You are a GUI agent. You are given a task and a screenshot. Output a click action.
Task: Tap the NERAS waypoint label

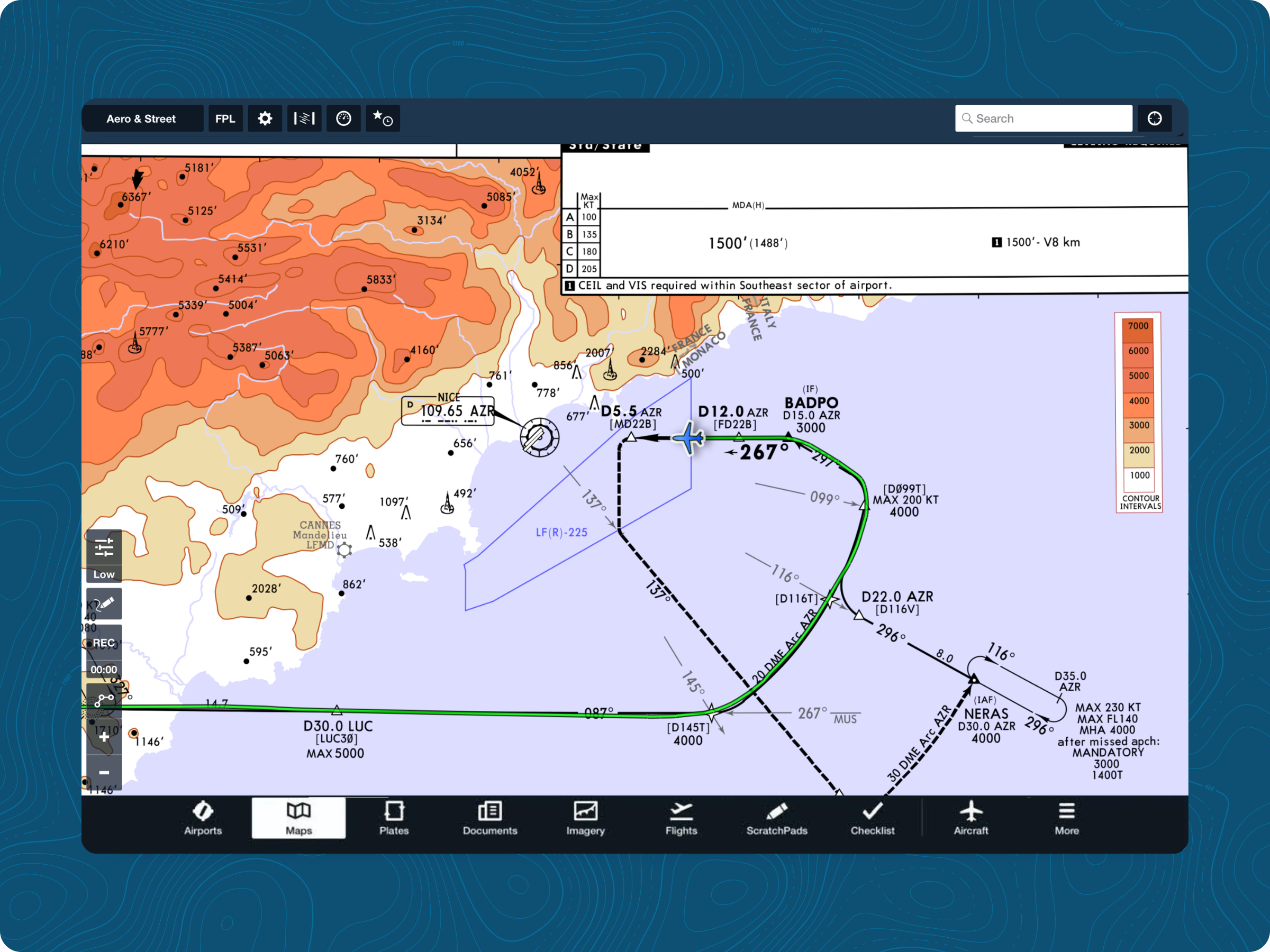(986, 713)
